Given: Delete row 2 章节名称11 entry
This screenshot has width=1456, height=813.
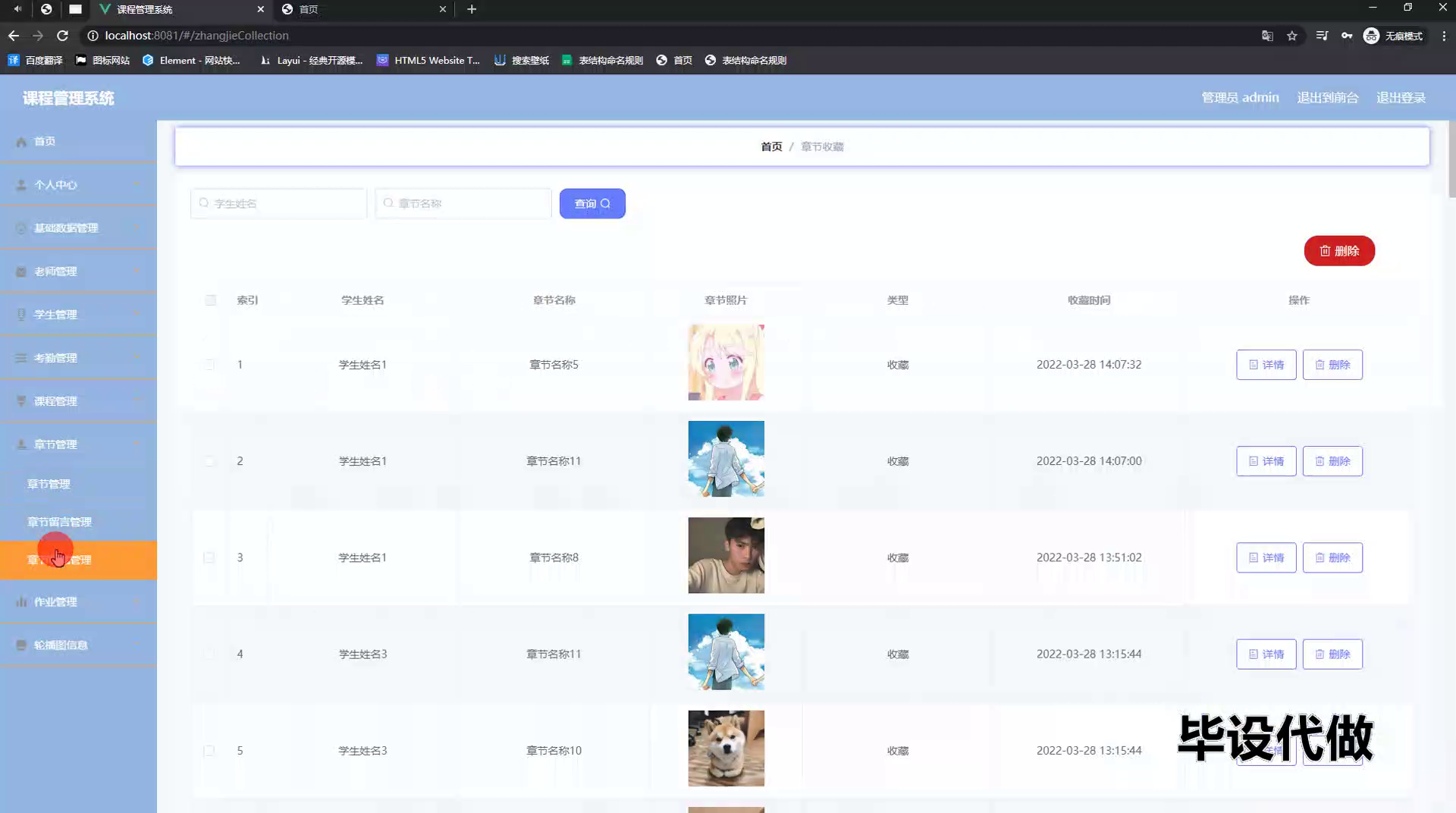Looking at the screenshot, I should tap(1332, 461).
